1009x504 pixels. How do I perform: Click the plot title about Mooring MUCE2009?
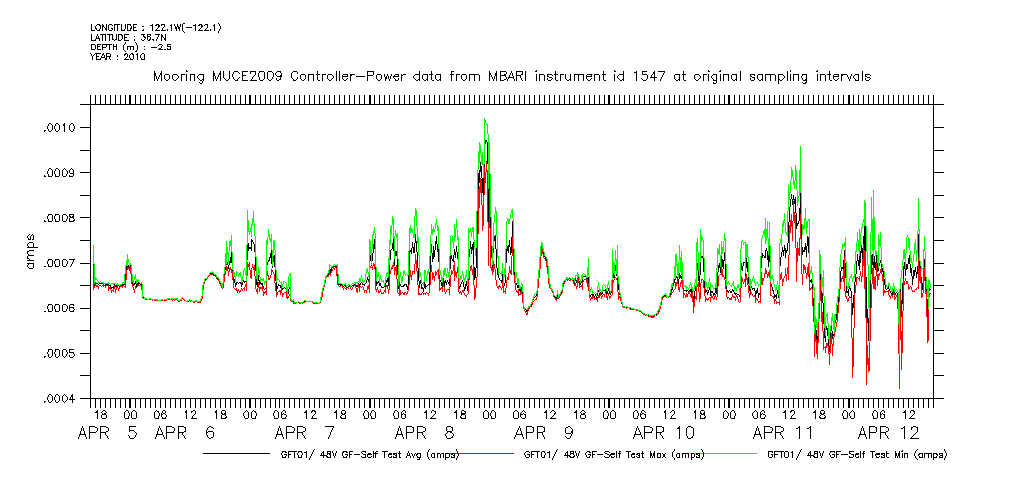pos(511,76)
